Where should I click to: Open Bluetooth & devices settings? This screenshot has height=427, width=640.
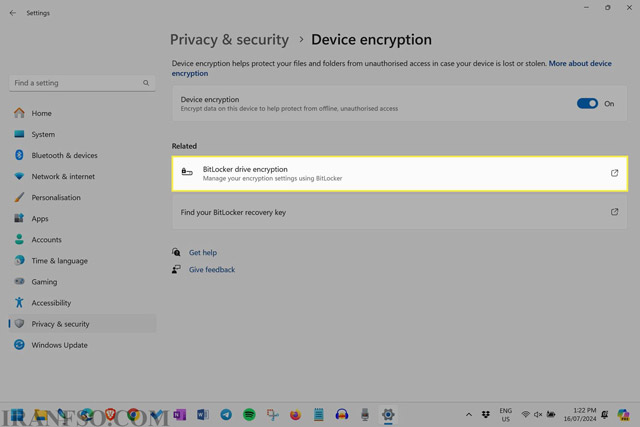pos(82,156)
